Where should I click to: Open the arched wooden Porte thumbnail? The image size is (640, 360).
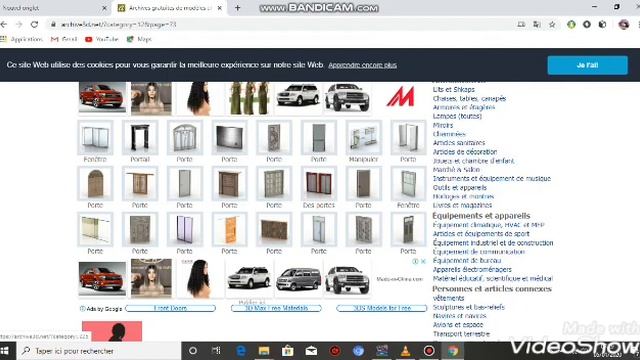tap(95, 184)
